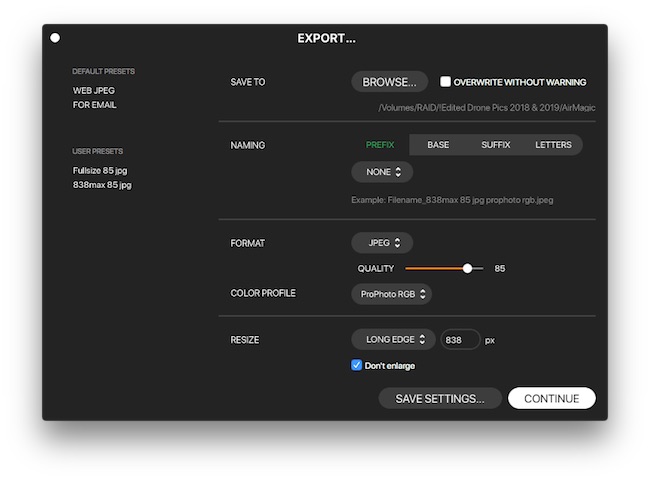
Task: Open the JPEG format dropdown
Action: tap(382, 243)
